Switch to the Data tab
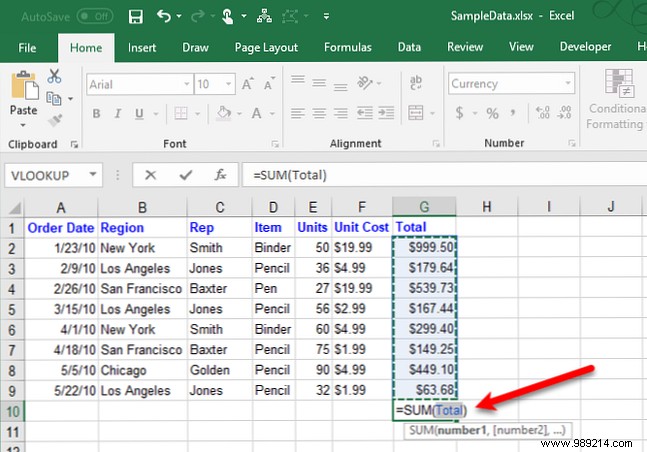 coord(409,47)
